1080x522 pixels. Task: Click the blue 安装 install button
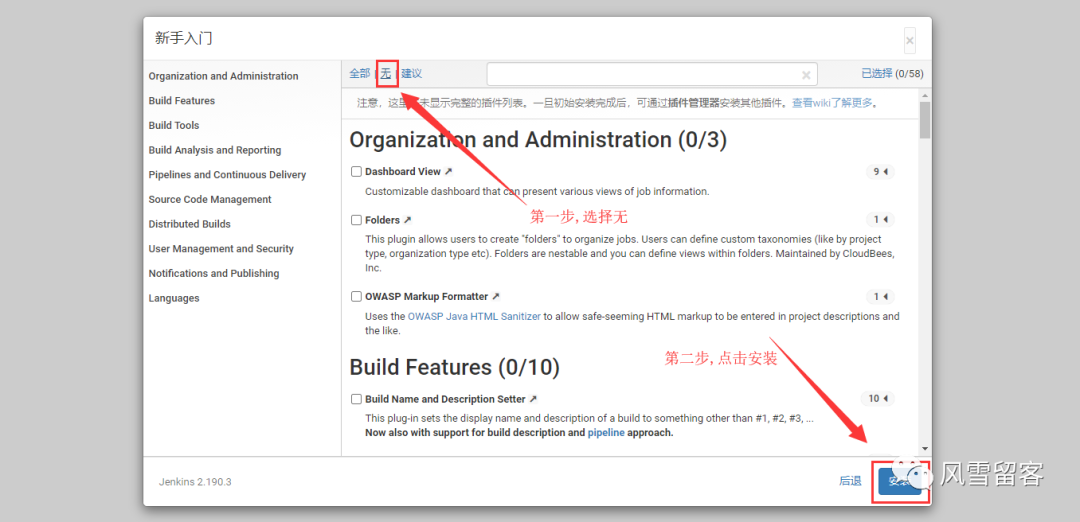pos(900,481)
